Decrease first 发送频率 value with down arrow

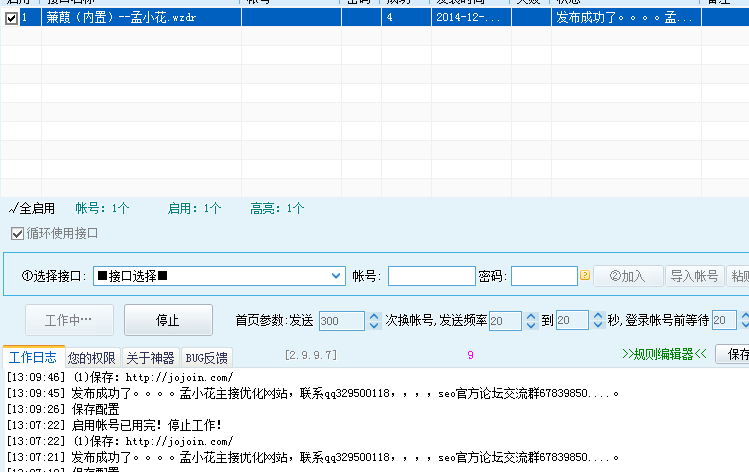point(531,325)
